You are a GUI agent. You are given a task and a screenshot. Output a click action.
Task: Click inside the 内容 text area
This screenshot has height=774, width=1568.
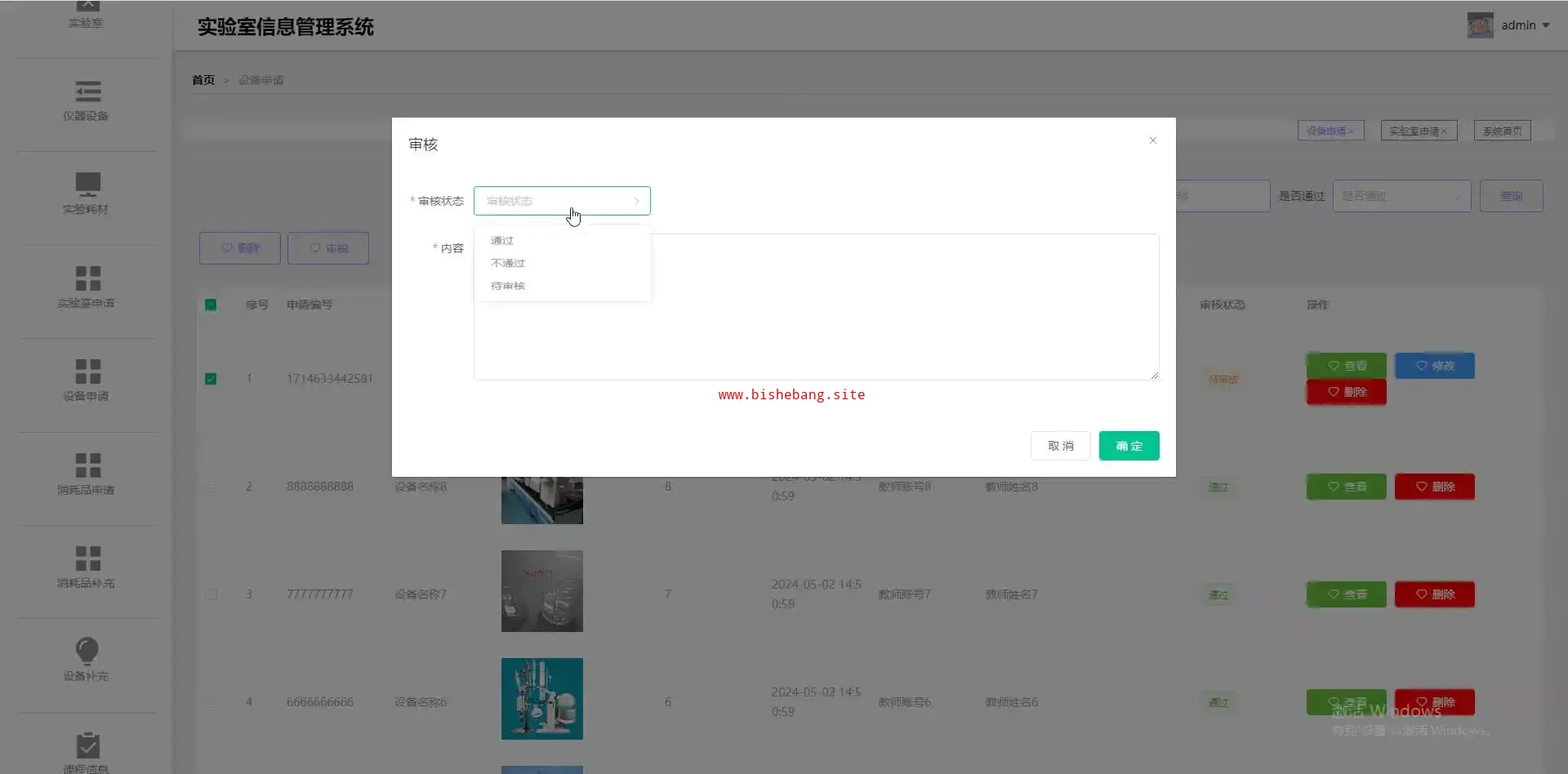[898, 327]
